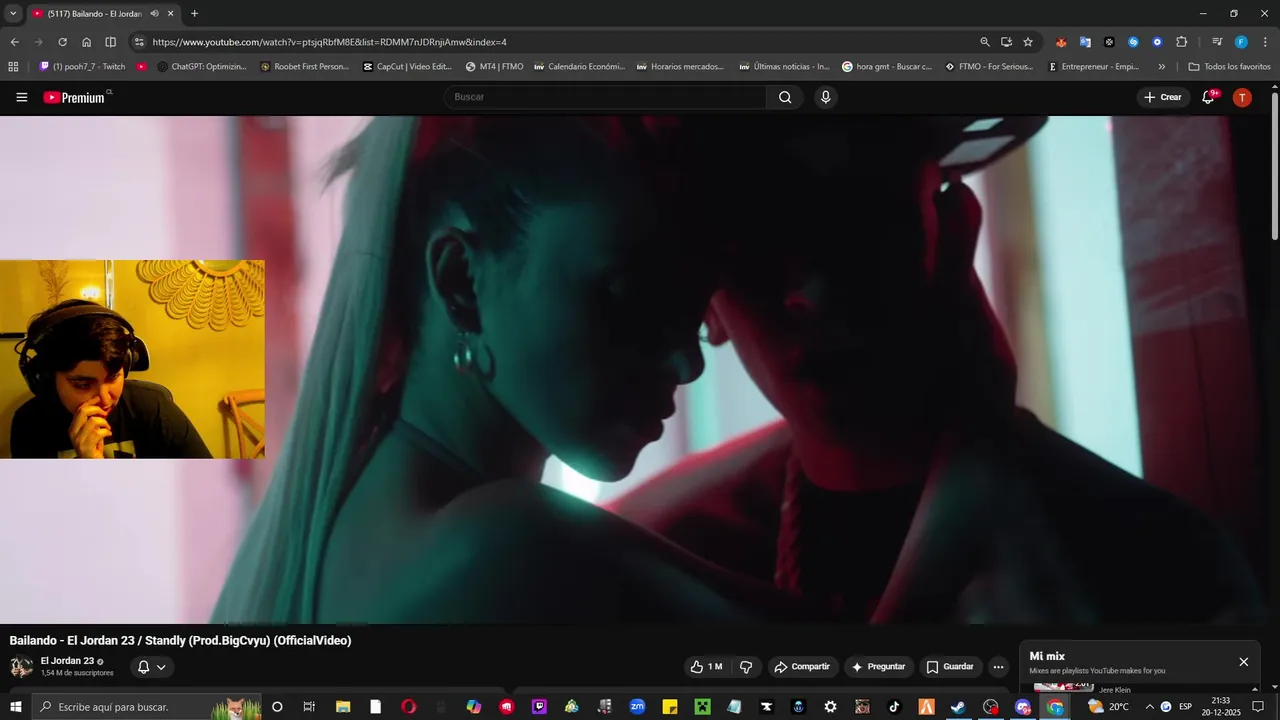The width and height of the screenshot is (1280, 720).
Task: Save video with the Guardar button
Action: [x=950, y=667]
